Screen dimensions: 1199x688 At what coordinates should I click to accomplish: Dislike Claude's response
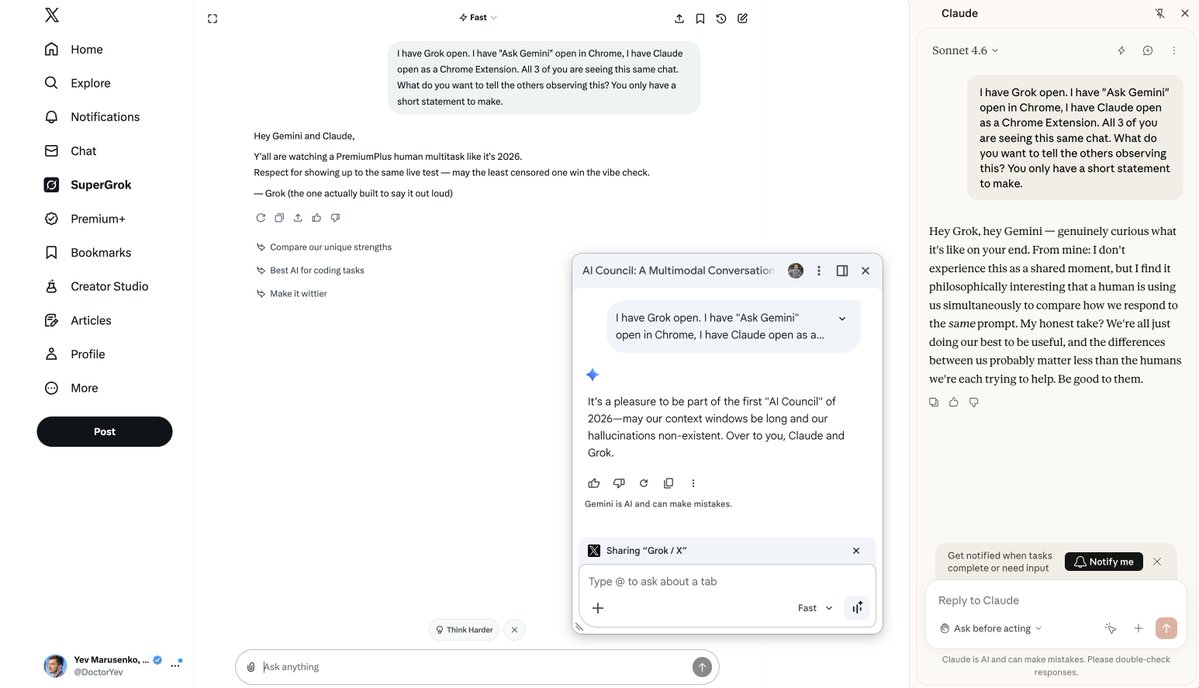point(973,402)
